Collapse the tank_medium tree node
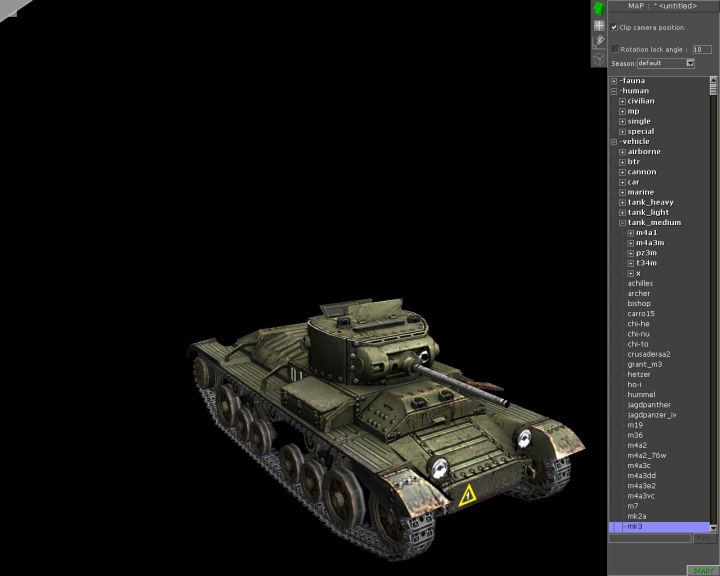 point(622,223)
